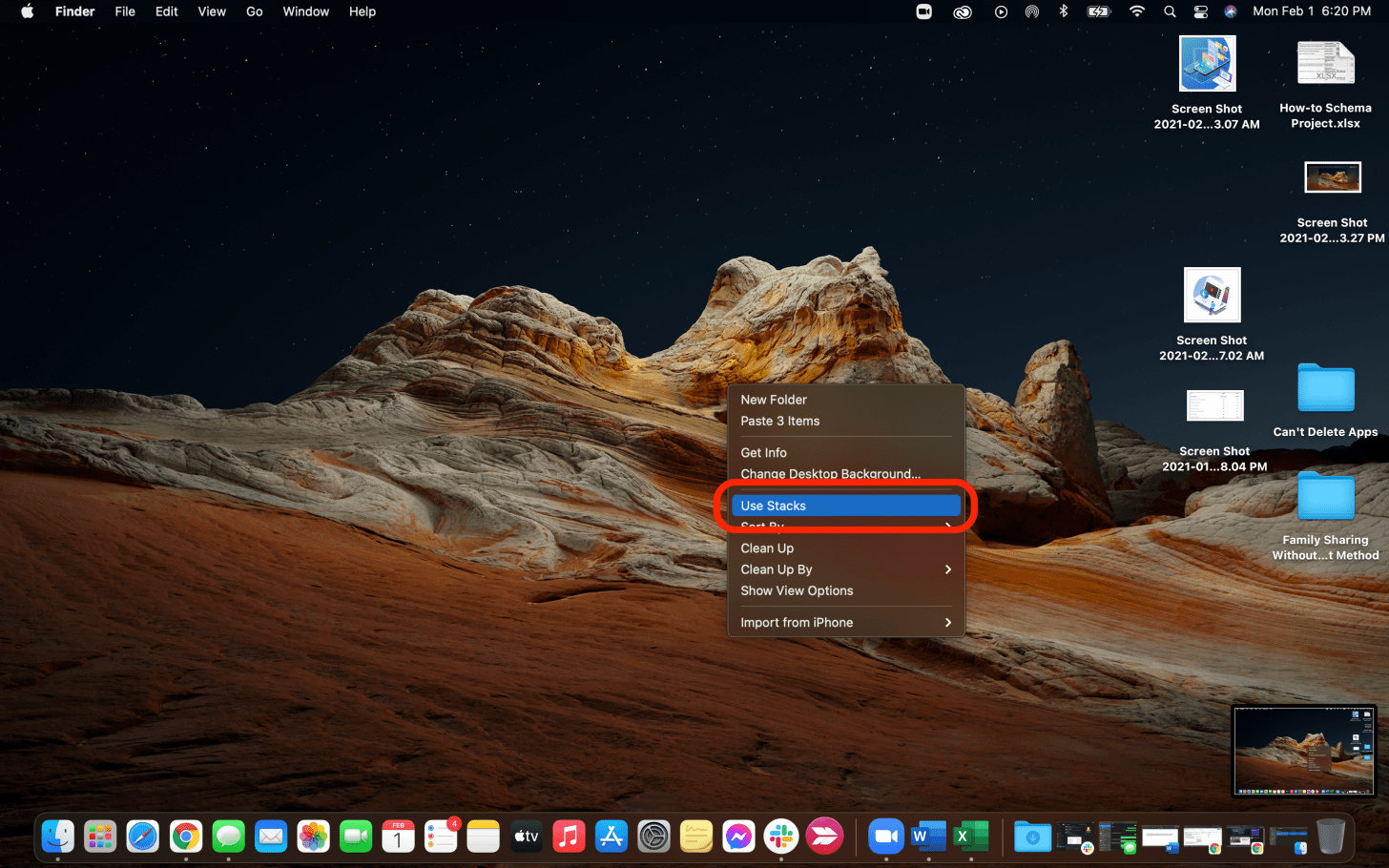The height and width of the screenshot is (868, 1389).
Task: Start a FaceTime call from the Dock
Action: point(356,837)
